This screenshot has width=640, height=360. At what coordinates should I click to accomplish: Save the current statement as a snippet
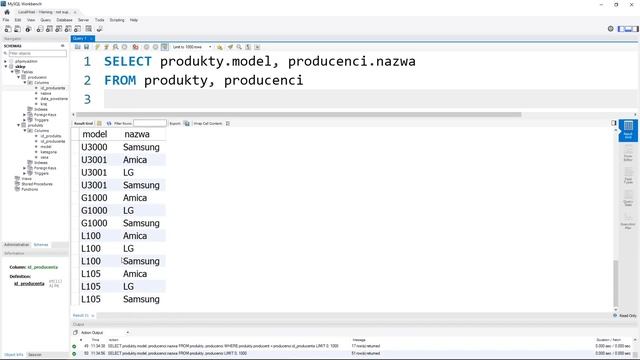coord(220,47)
